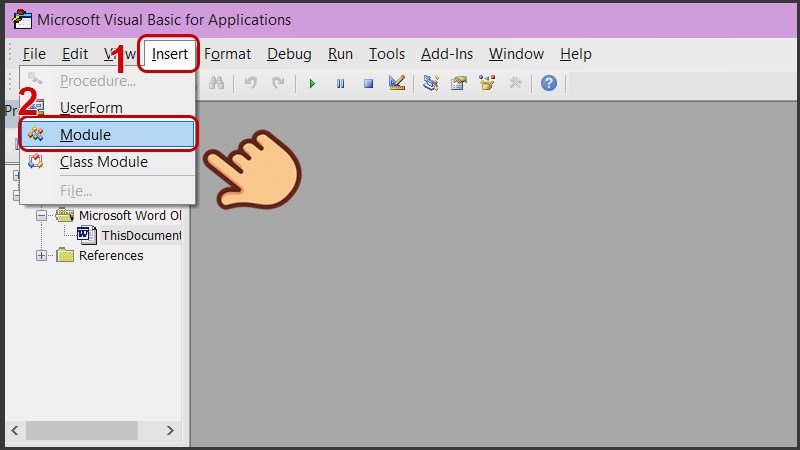Toggle Design Mode icon

(396, 83)
